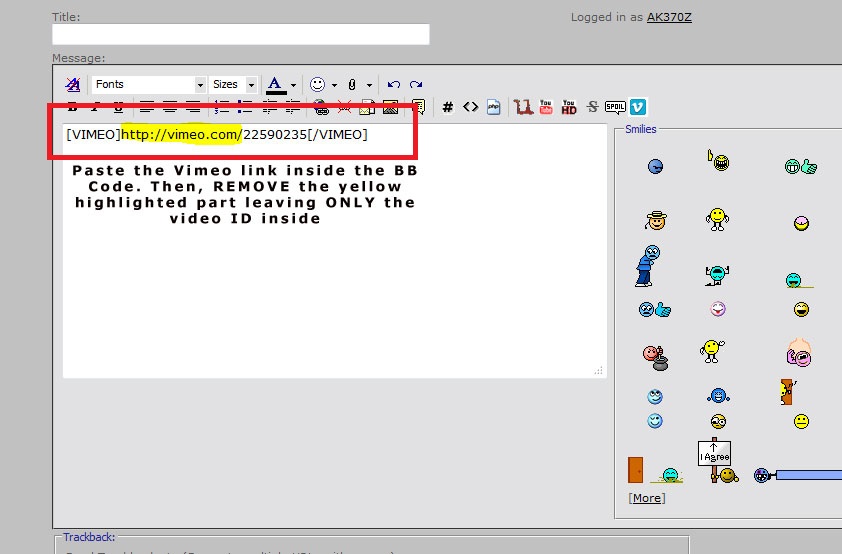
Task: Toggle bold formatting
Action: (72, 107)
